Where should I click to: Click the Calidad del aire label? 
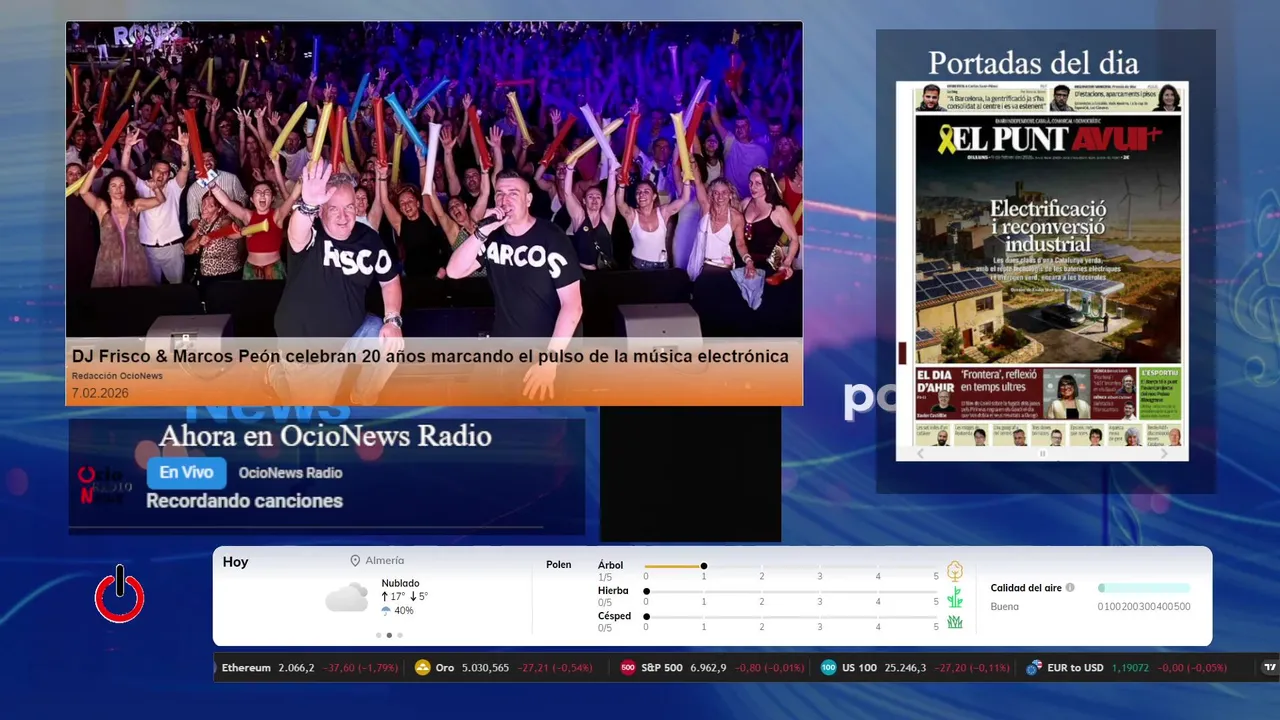[x=1026, y=588]
